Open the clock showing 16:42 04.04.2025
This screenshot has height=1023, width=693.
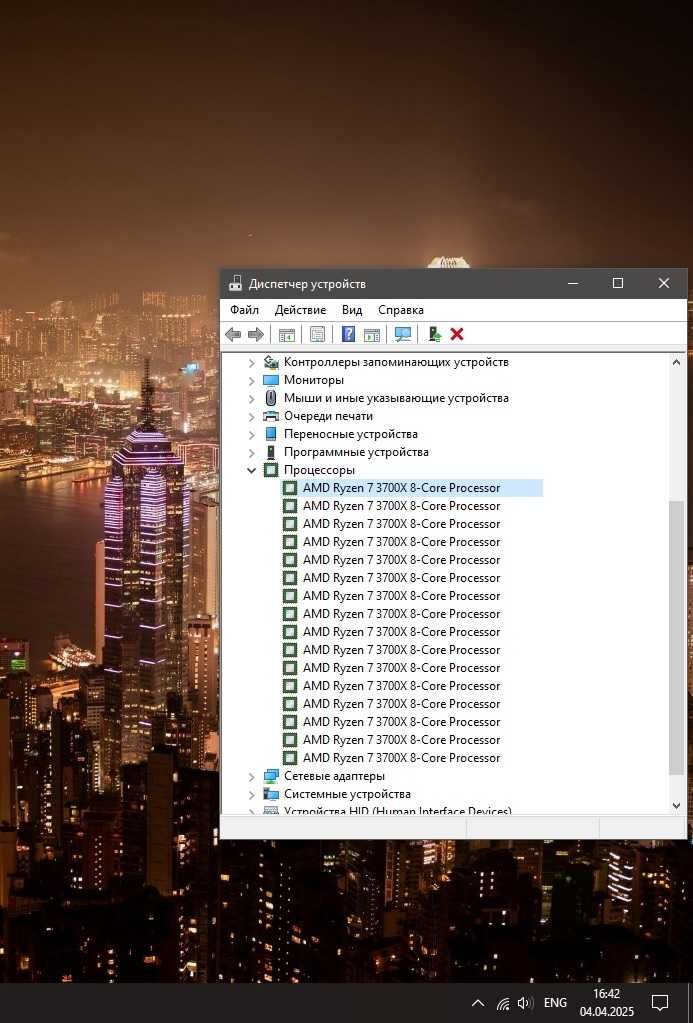tap(606, 1003)
